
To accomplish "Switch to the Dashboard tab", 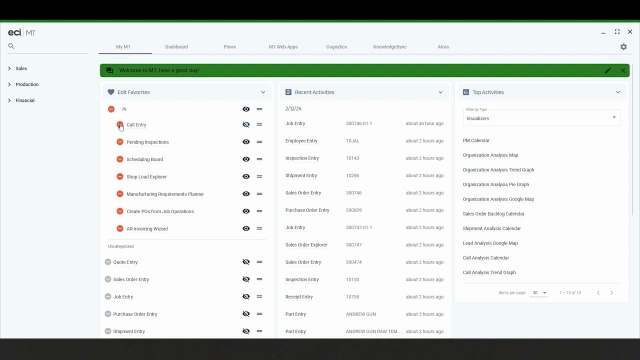I will [176, 47].
